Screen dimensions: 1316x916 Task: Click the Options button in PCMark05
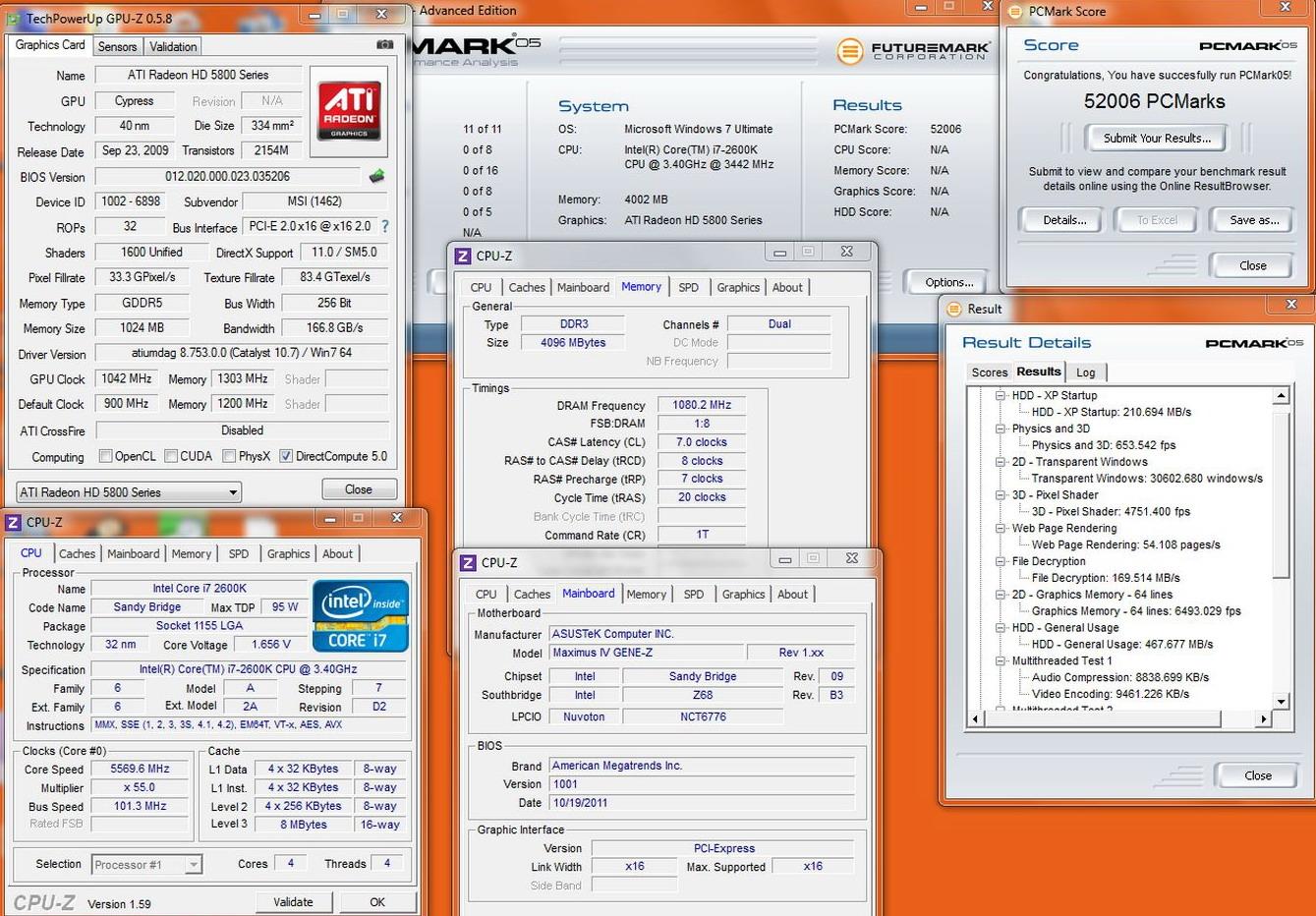[x=948, y=282]
